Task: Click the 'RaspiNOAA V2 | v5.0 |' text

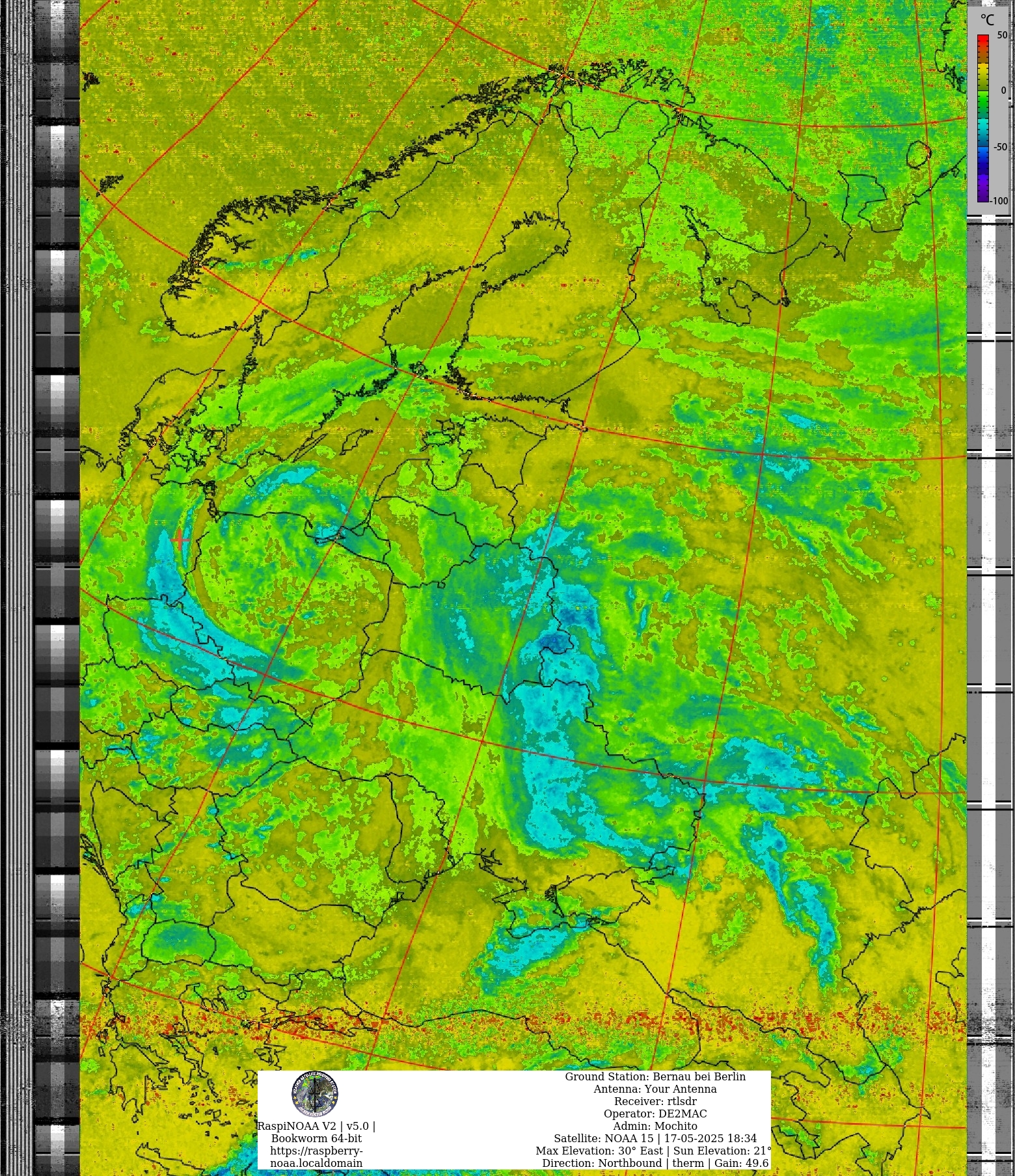Action: (x=316, y=1126)
